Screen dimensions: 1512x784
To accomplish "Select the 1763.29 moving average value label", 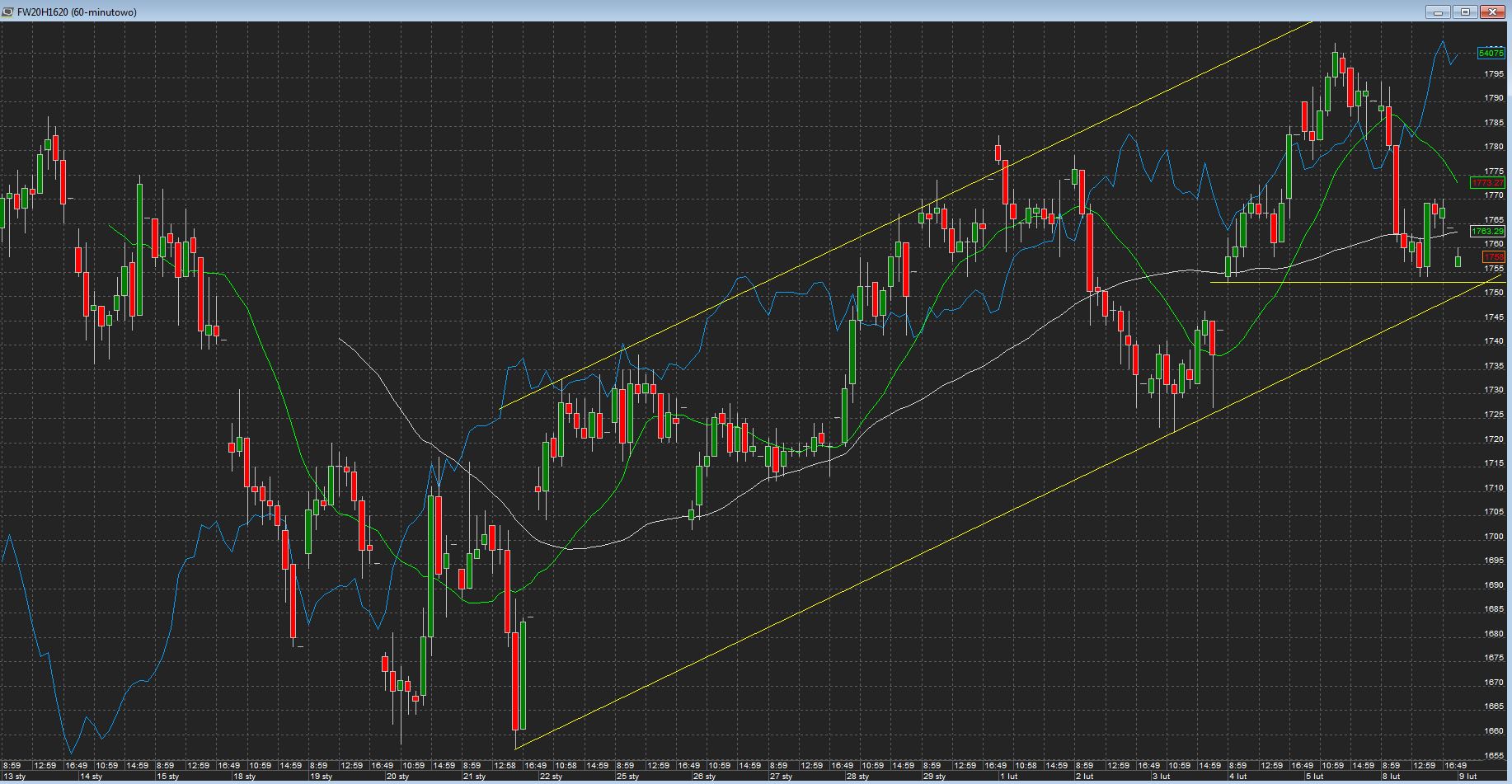I will [x=1488, y=232].
